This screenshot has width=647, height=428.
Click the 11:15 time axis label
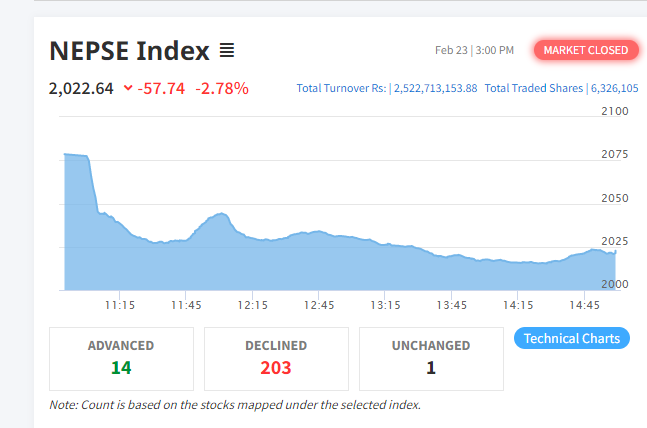pyautogui.click(x=120, y=304)
